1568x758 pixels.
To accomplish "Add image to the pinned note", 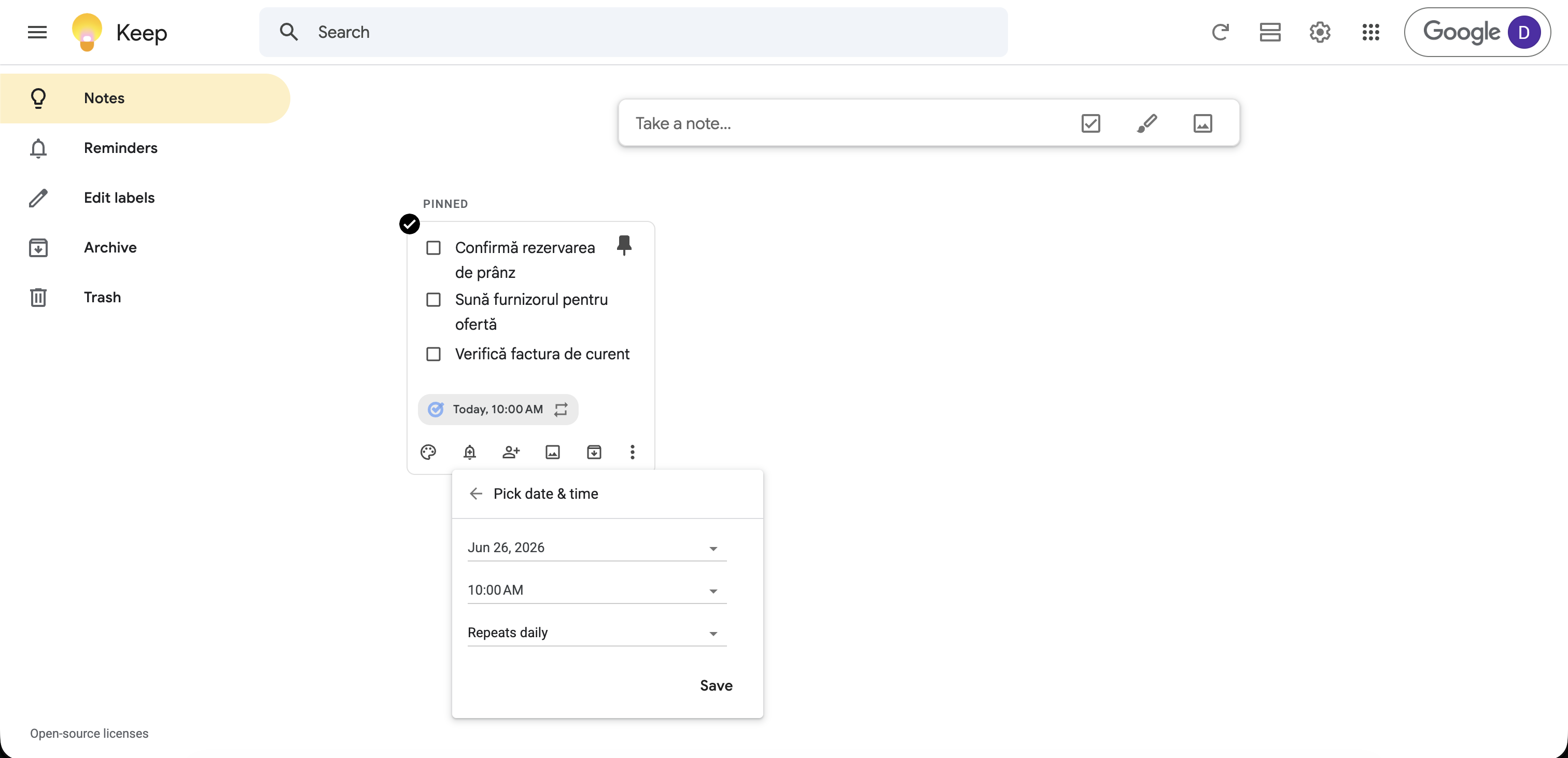I will pos(552,452).
